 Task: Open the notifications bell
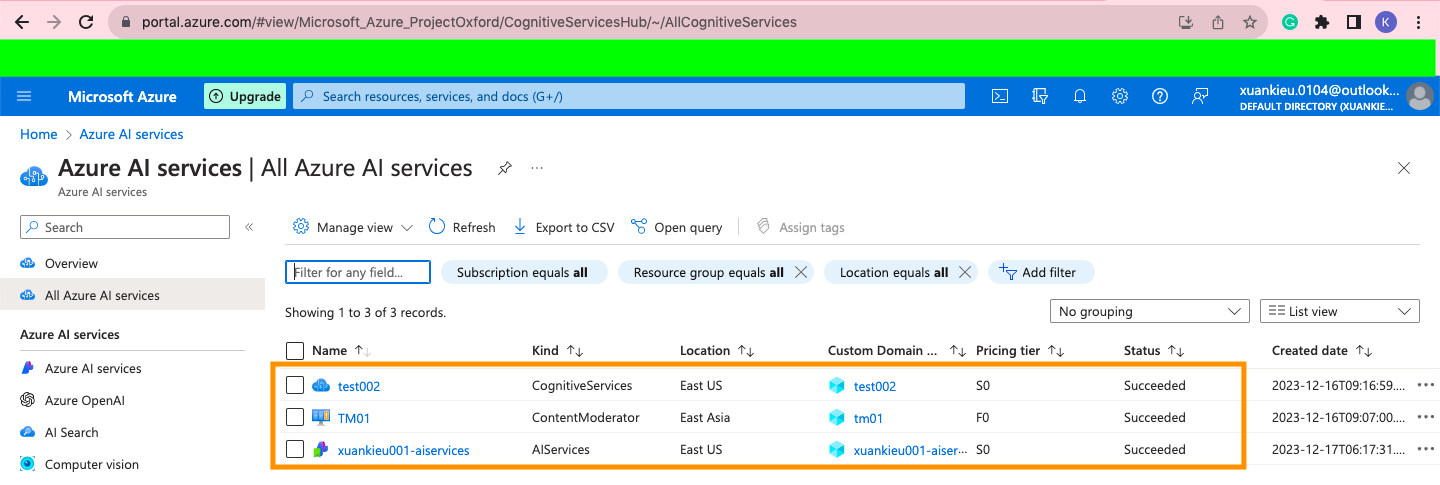[1080, 96]
